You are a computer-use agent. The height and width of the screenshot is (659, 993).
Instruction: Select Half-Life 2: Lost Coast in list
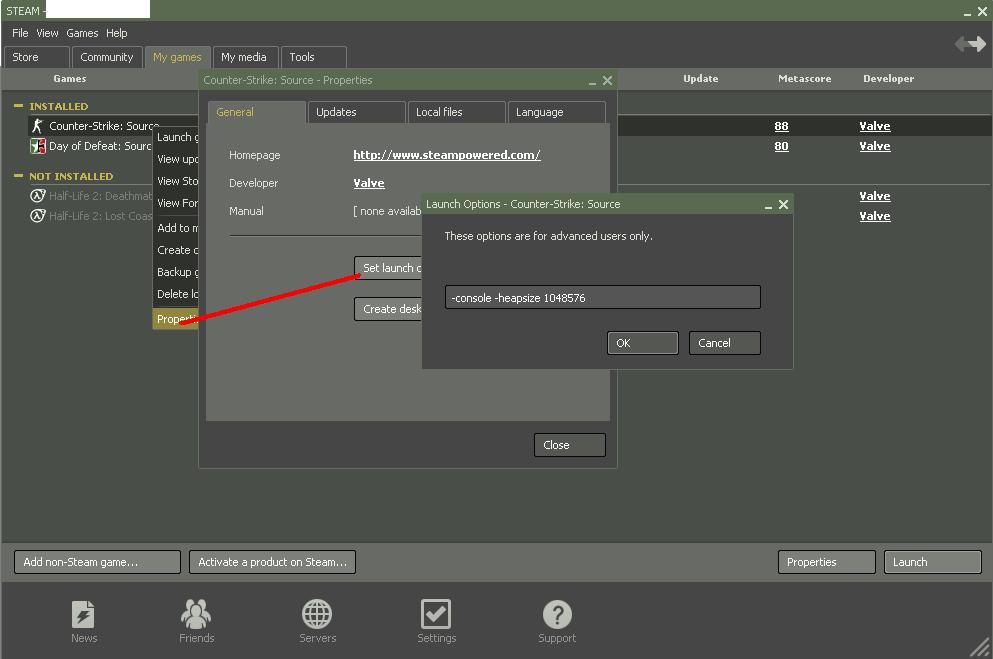coord(101,216)
